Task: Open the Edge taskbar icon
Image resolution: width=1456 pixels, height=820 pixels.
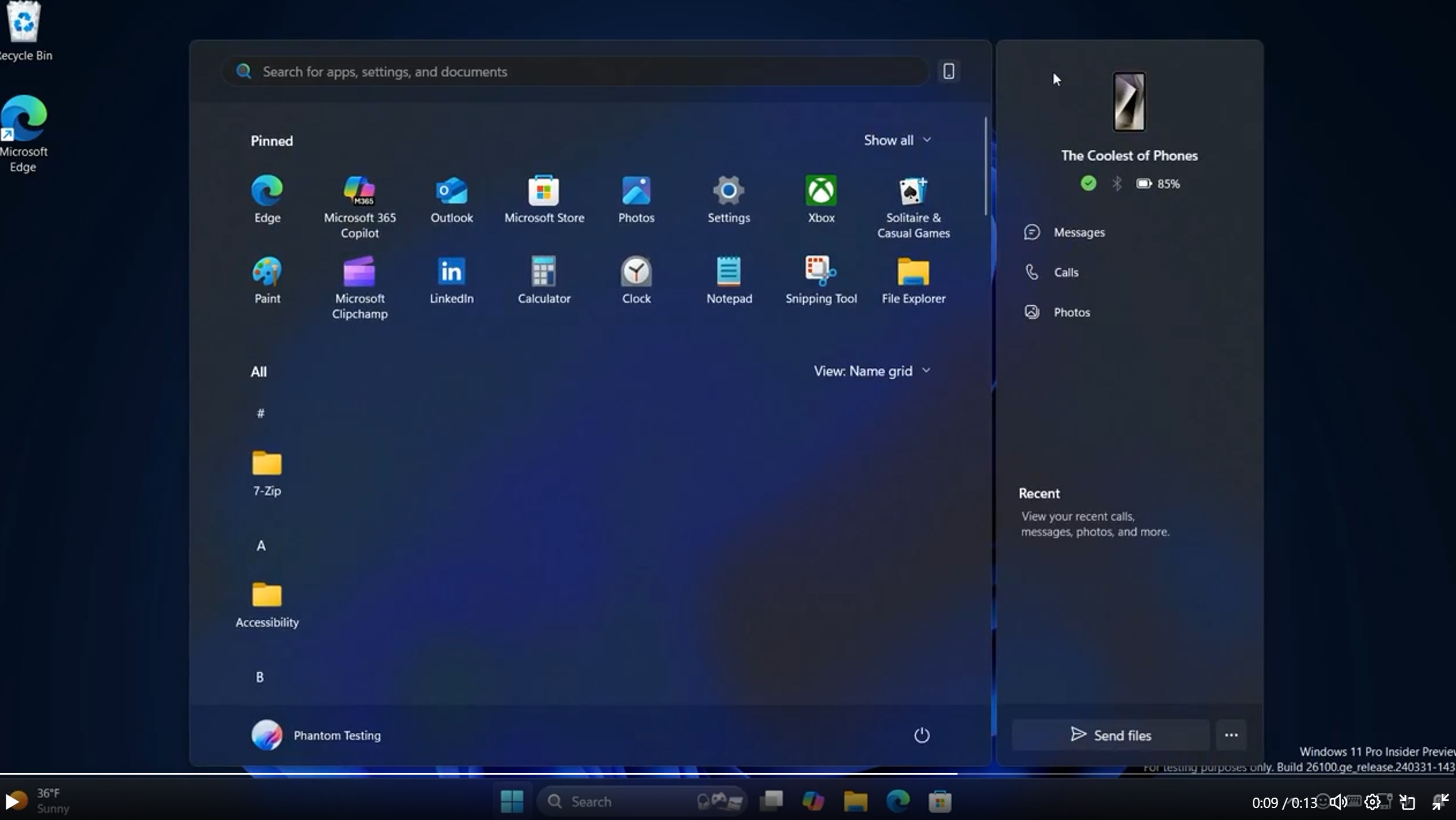Action: 898,801
